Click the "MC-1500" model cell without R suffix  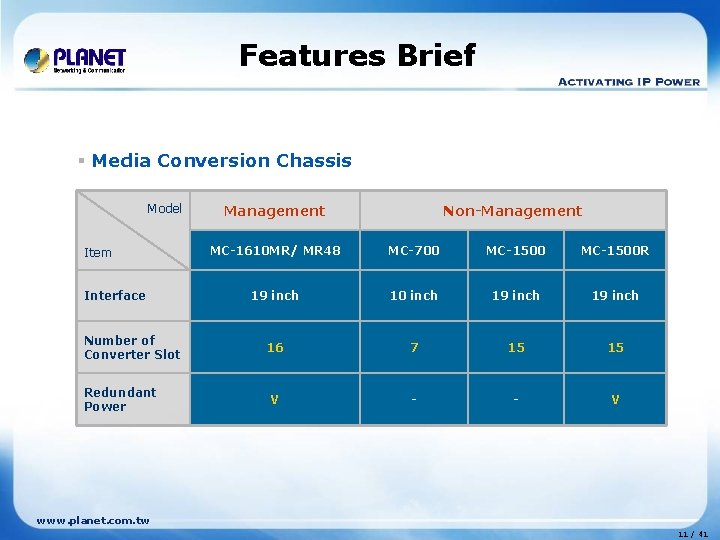click(516, 250)
